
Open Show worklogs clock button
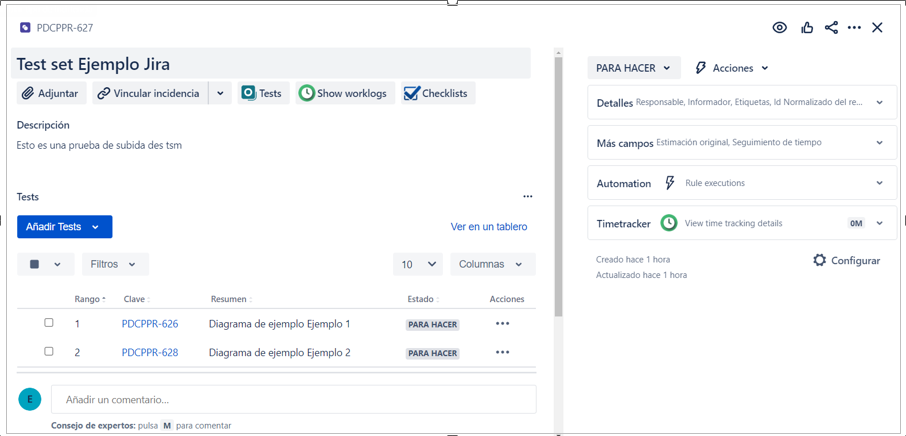coord(343,93)
